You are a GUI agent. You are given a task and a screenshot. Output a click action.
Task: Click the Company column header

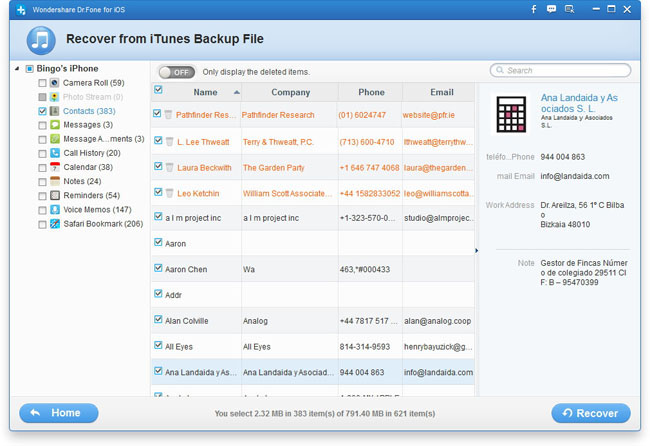pyautogui.click(x=290, y=92)
